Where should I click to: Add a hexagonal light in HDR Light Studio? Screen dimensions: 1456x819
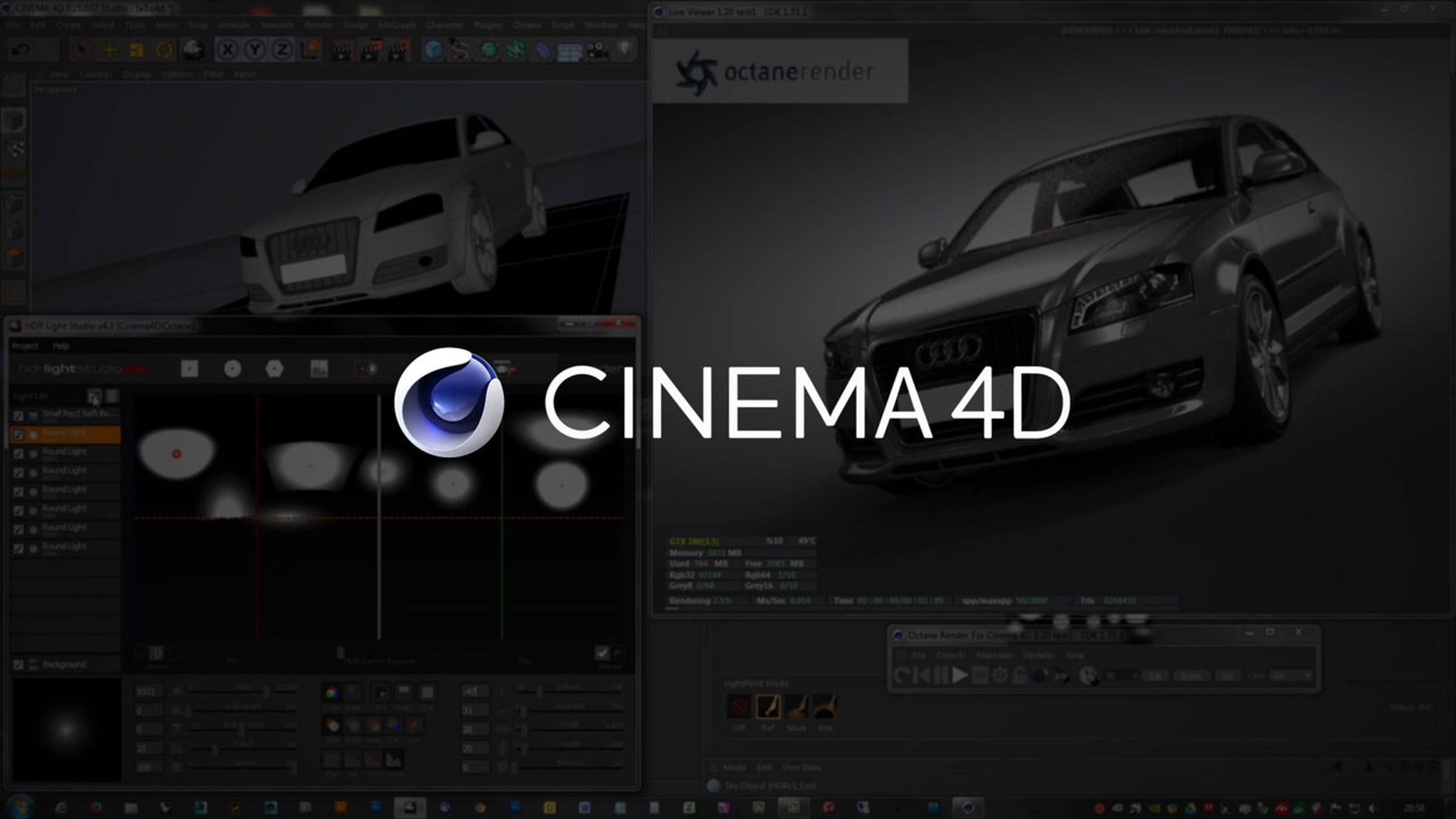[274, 368]
